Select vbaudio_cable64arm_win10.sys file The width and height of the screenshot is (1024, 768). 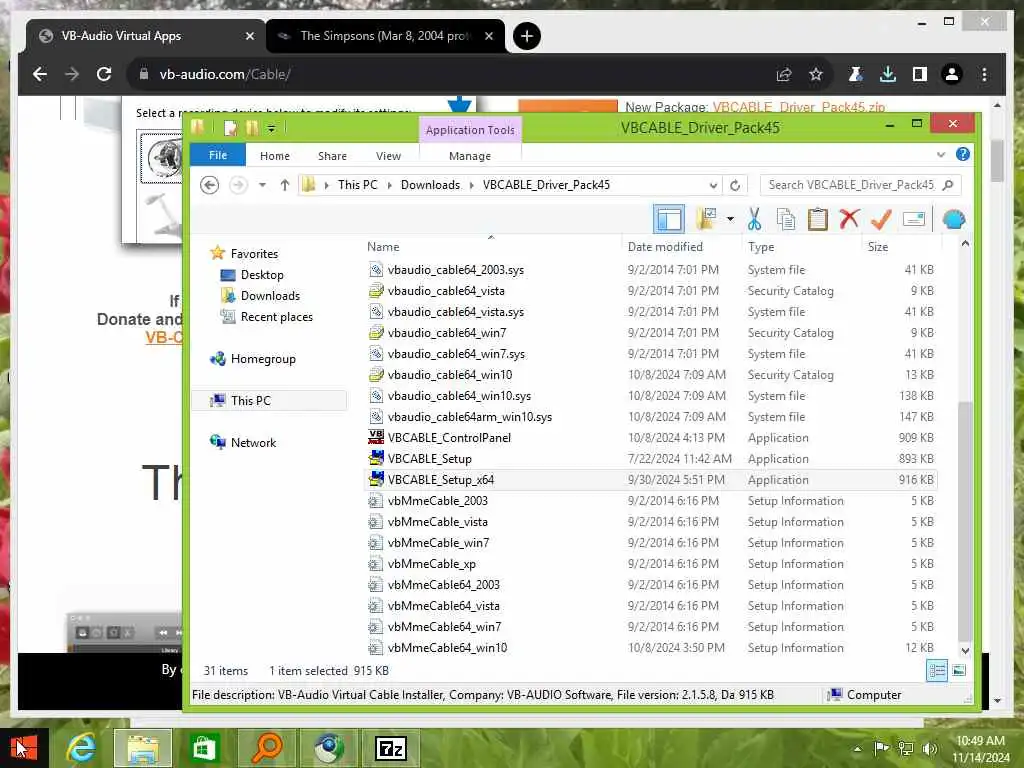(x=470, y=417)
